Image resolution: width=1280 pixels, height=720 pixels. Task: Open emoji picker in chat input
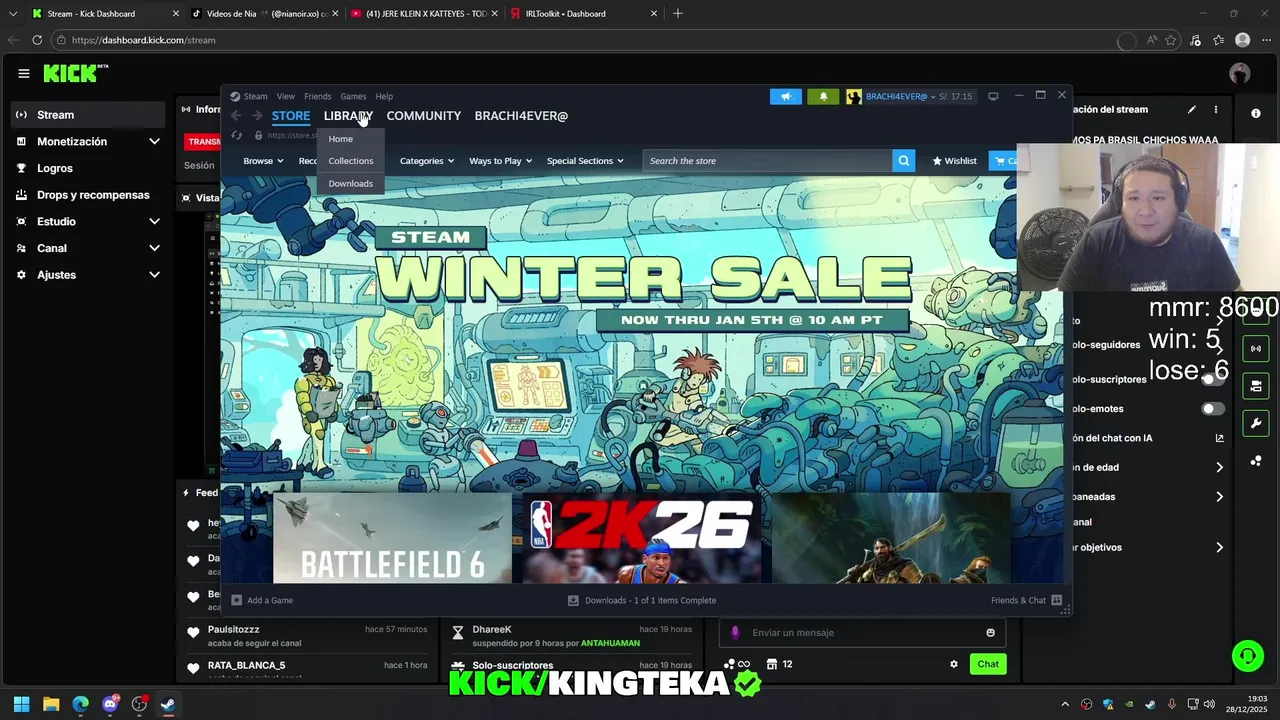(x=991, y=632)
